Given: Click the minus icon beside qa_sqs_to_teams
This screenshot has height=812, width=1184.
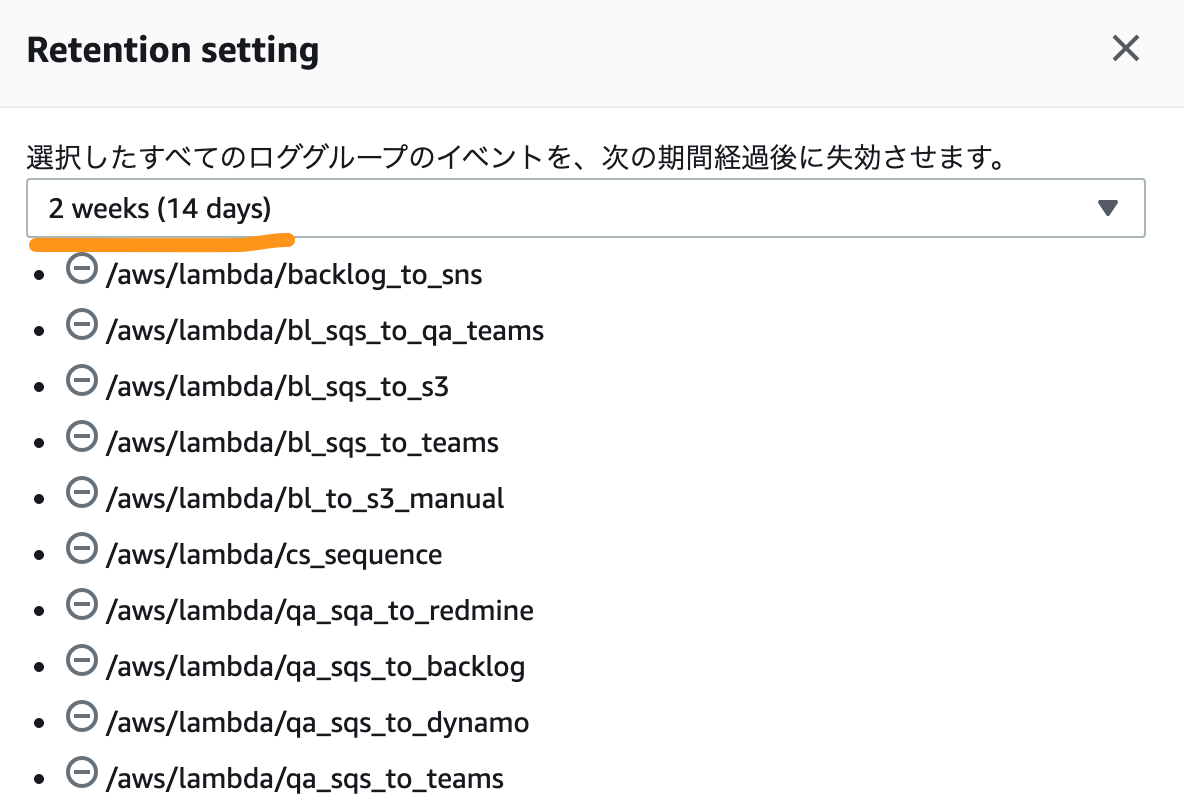Looking at the screenshot, I should pos(82,773).
